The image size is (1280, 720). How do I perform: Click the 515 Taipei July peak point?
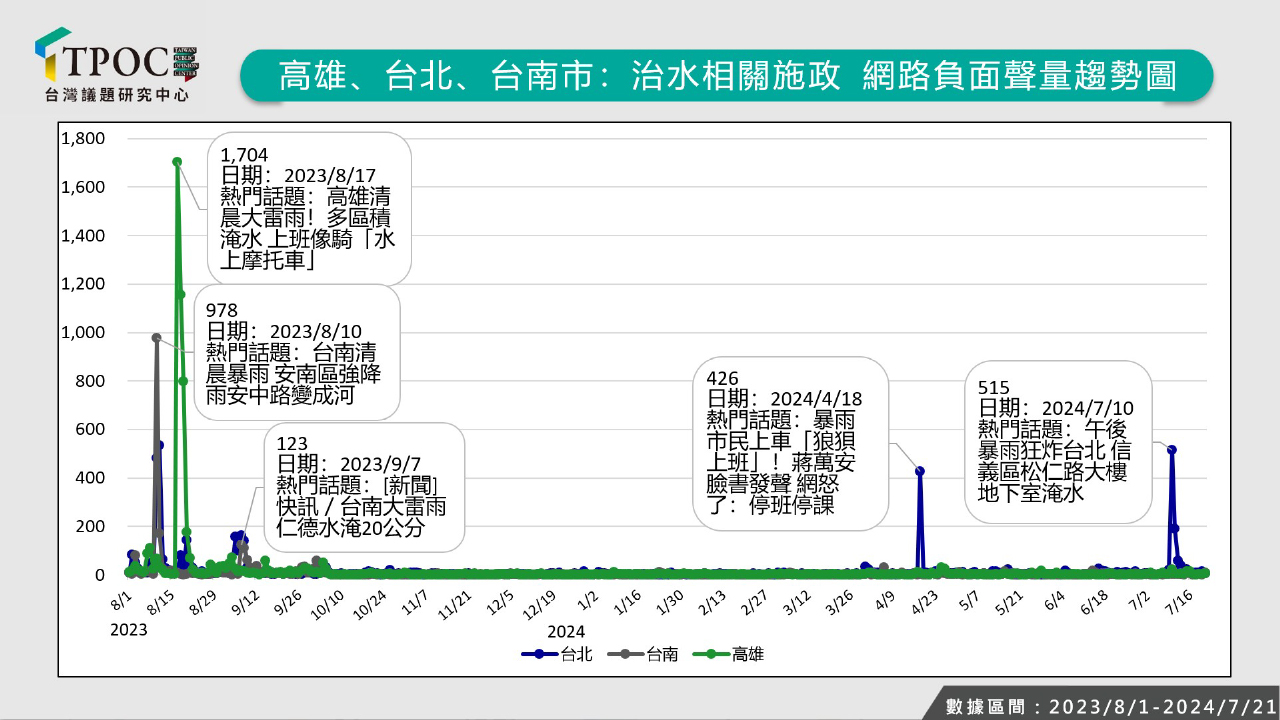click(1172, 450)
